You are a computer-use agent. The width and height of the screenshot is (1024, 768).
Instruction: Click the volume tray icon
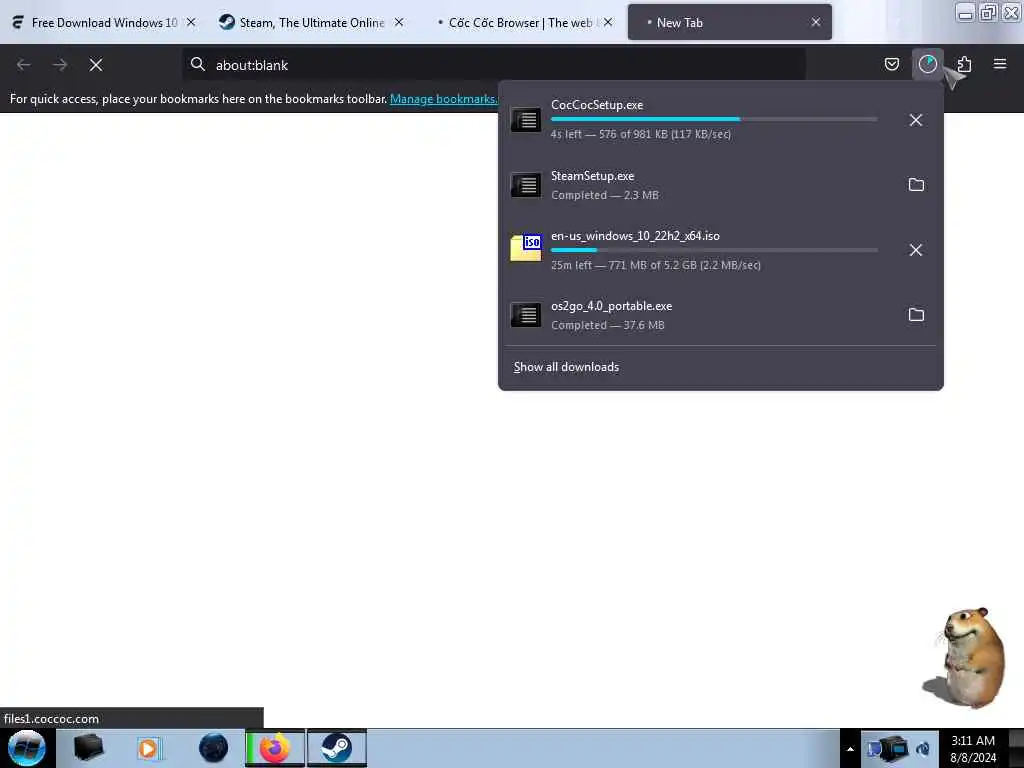[x=923, y=748]
